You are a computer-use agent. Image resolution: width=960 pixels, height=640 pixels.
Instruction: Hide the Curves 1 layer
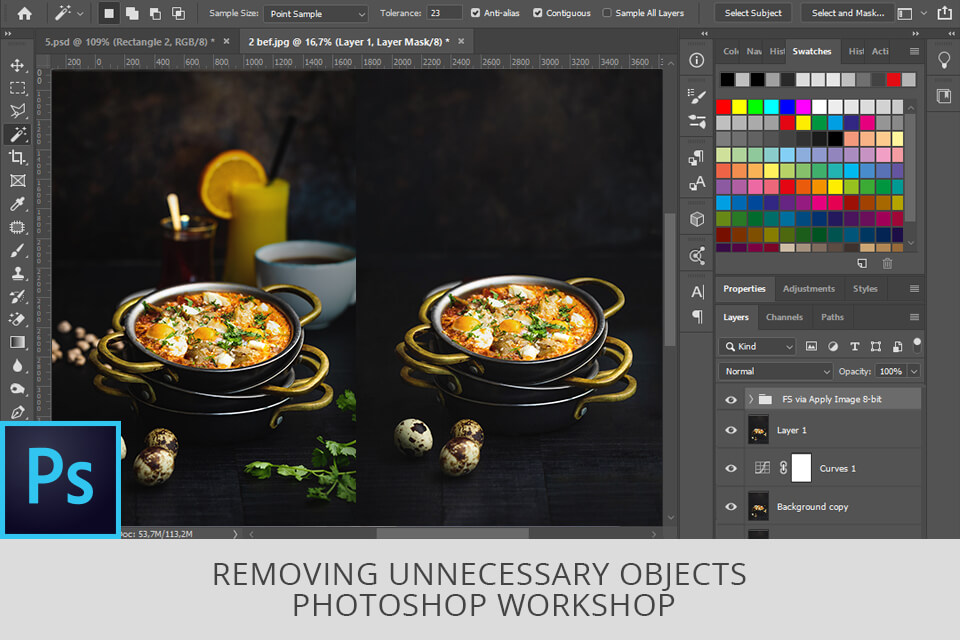point(731,468)
